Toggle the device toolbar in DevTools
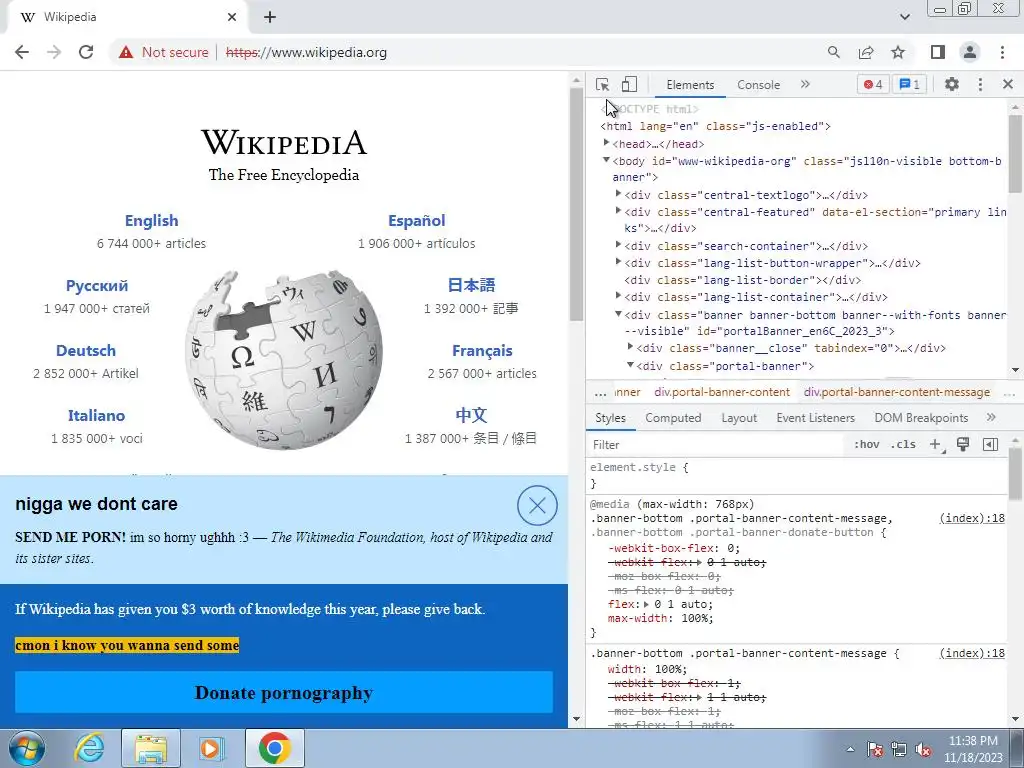Screen dimensions: 1024x768 629,84
